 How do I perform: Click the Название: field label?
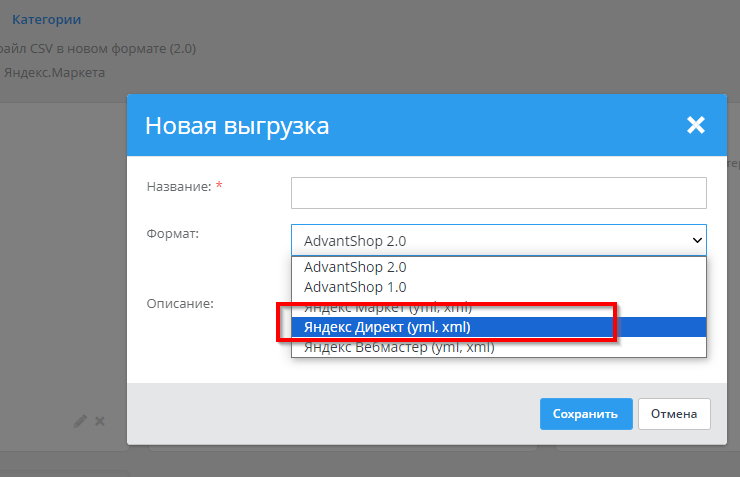coord(179,186)
